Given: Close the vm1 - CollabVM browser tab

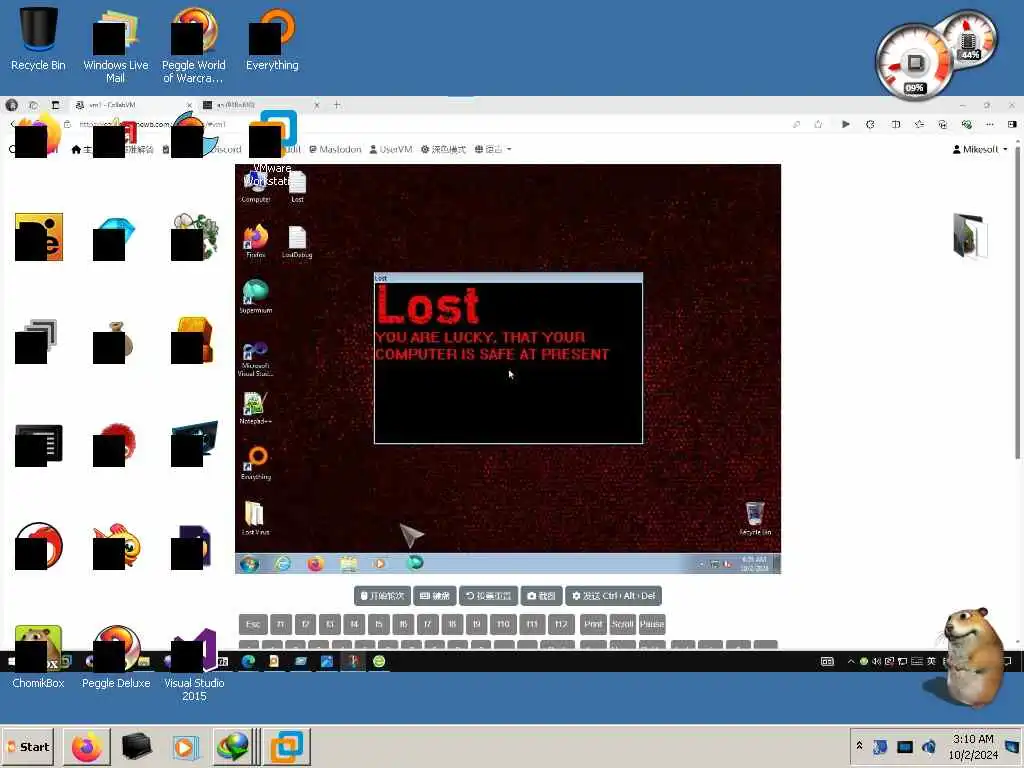Looking at the screenshot, I should (x=189, y=104).
